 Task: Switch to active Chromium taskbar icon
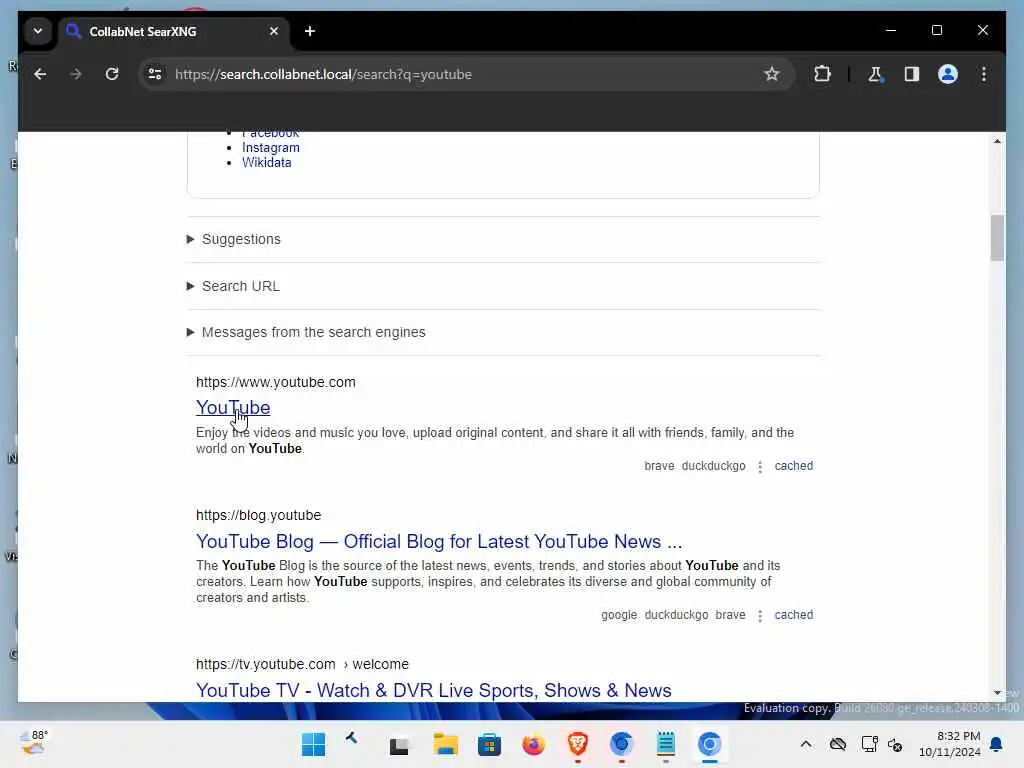click(709, 744)
